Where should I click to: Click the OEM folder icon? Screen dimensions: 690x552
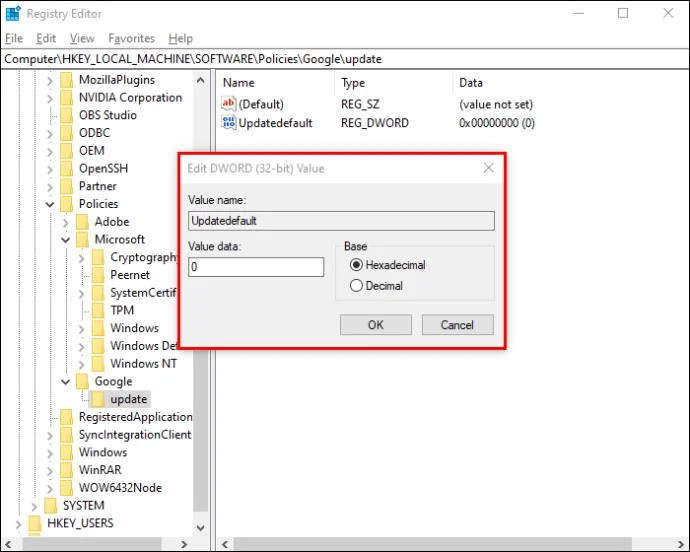point(66,151)
